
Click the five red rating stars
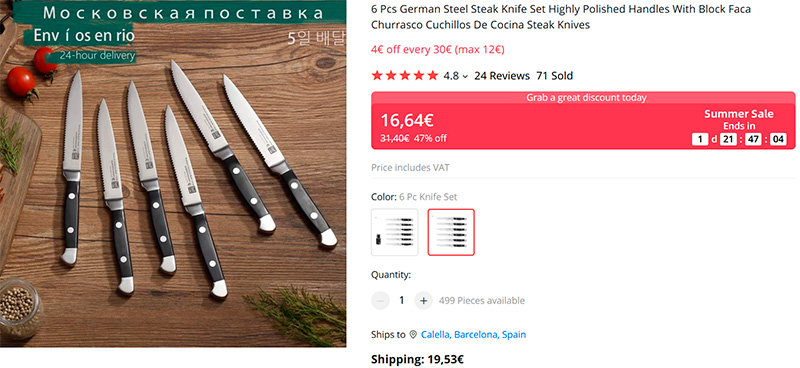(x=405, y=76)
